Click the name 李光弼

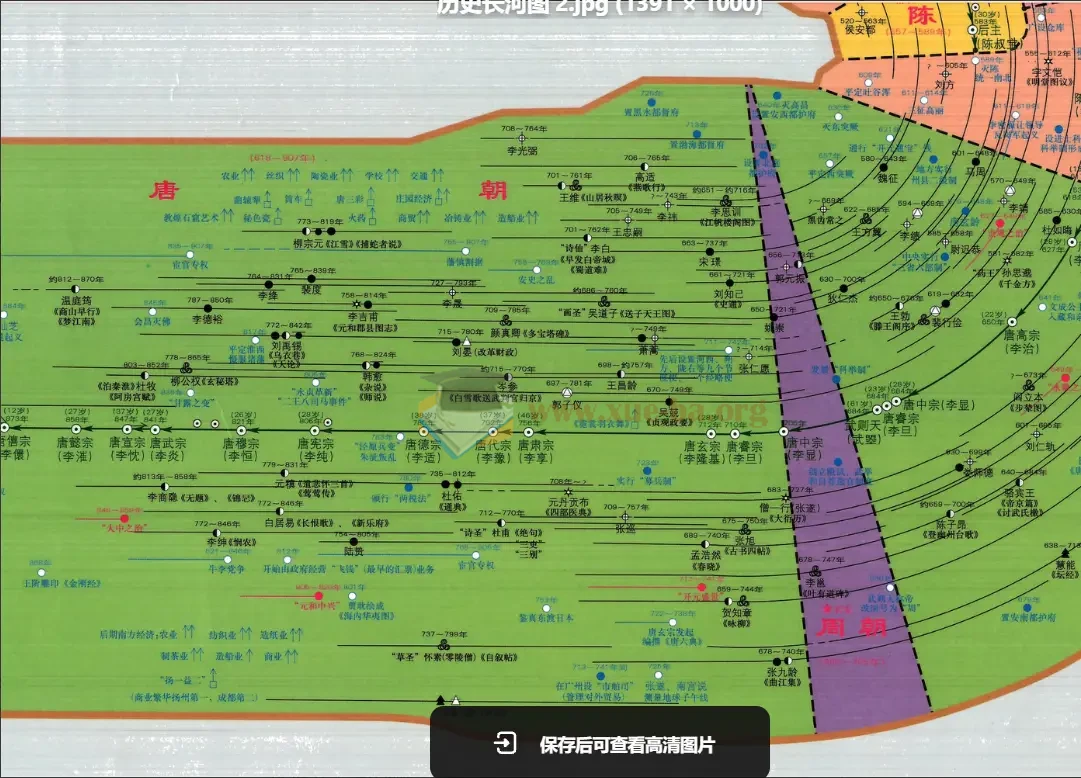(x=522, y=150)
